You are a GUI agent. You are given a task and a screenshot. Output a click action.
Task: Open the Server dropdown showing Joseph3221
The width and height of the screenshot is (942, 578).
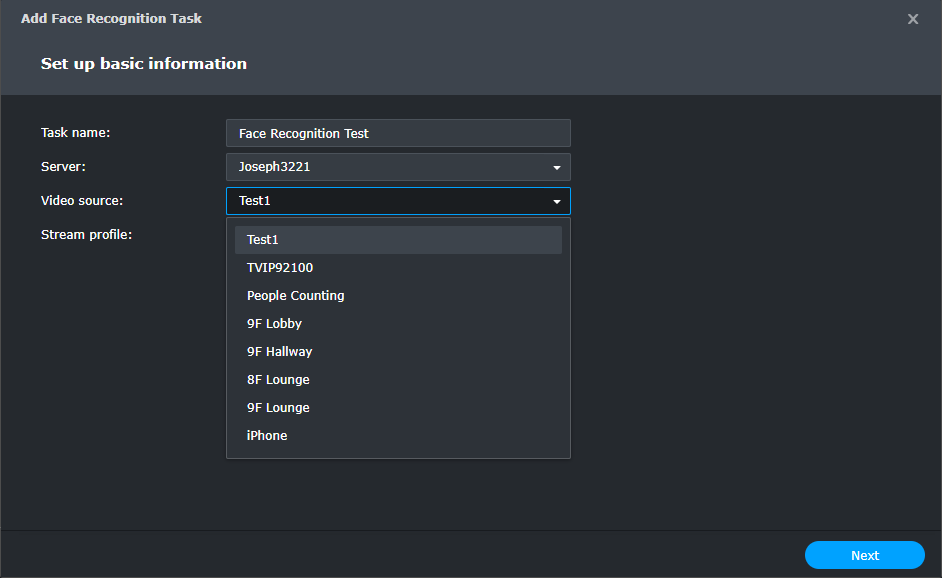[390, 167]
